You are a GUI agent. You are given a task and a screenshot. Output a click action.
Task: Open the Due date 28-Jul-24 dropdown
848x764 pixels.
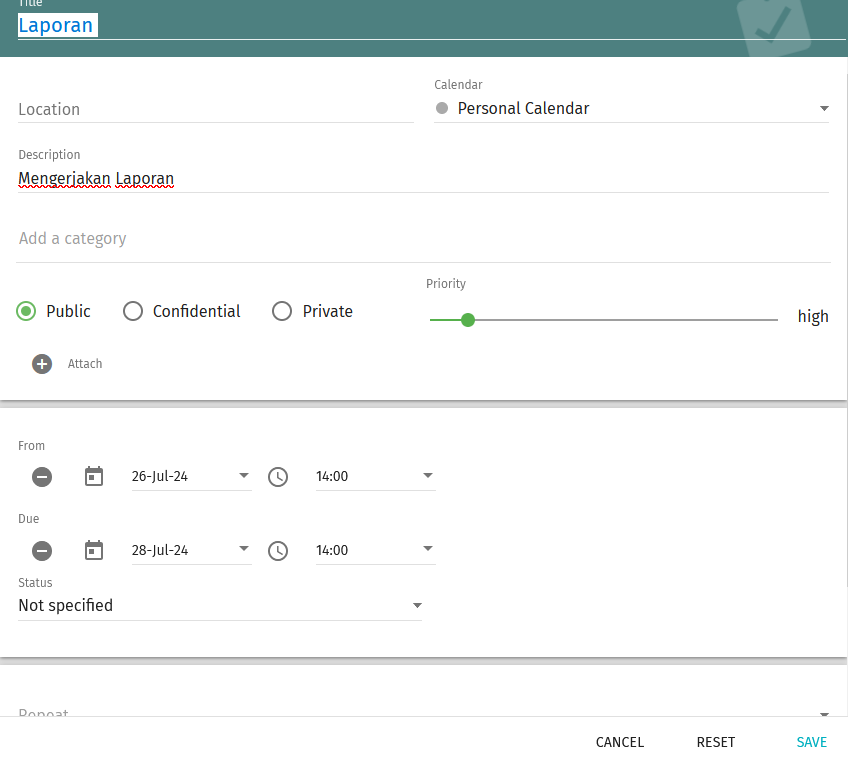click(x=191, y=550)
